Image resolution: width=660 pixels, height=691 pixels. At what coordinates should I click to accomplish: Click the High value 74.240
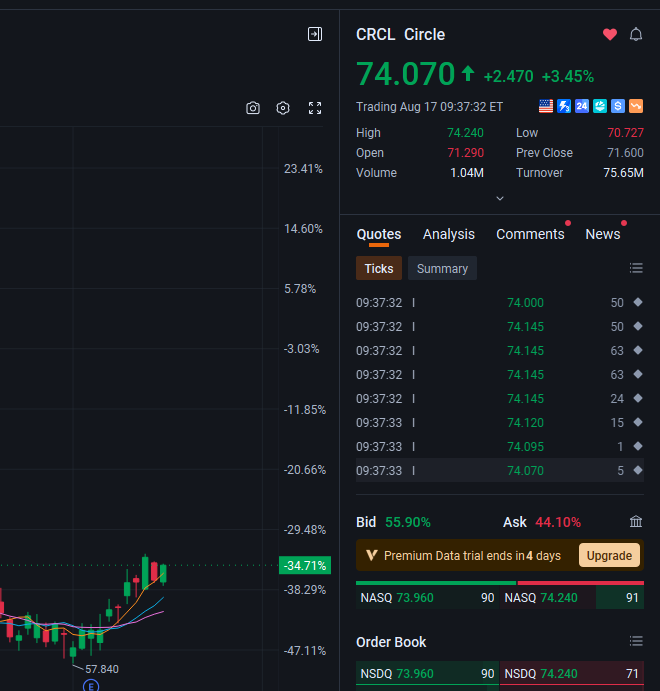point(465,133)
